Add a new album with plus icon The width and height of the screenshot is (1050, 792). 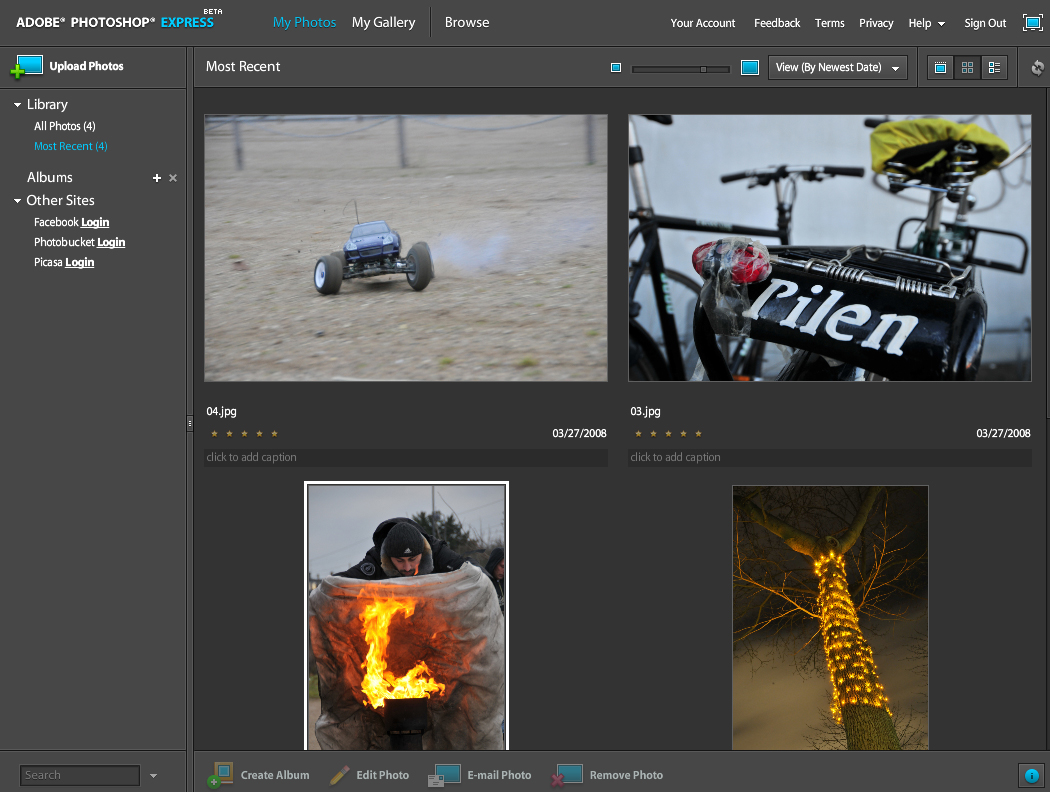click(x=156, y=178)
